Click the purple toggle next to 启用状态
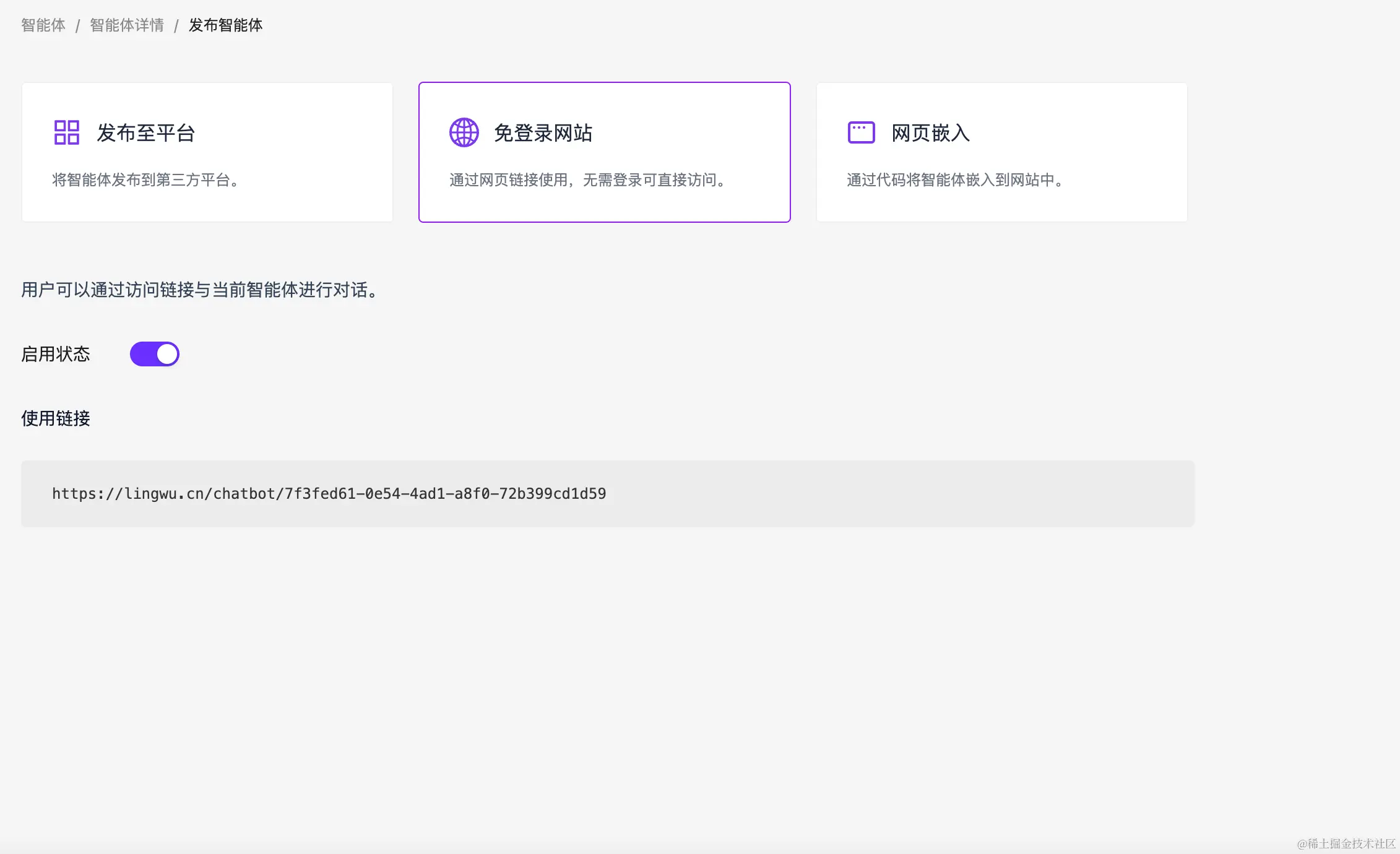Screen dimensions: 1400x854 click(x=154, y=353)
